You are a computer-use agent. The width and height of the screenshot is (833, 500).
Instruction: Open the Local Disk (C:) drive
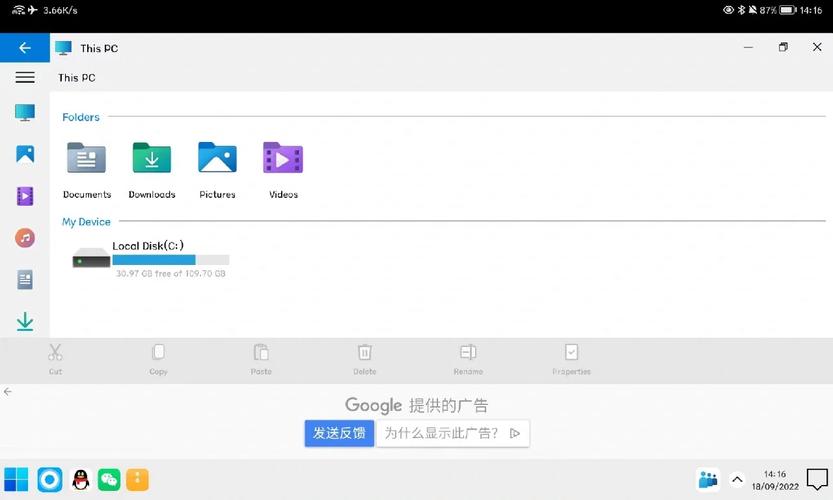pos(150,259)
